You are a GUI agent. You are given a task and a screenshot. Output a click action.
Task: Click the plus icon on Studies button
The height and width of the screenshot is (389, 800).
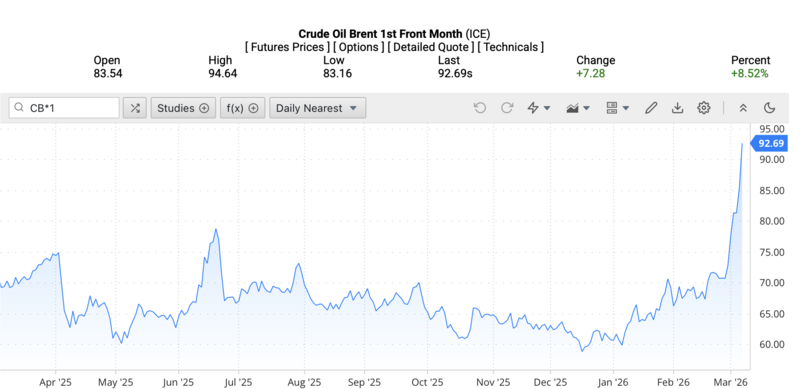pos(204,108)
